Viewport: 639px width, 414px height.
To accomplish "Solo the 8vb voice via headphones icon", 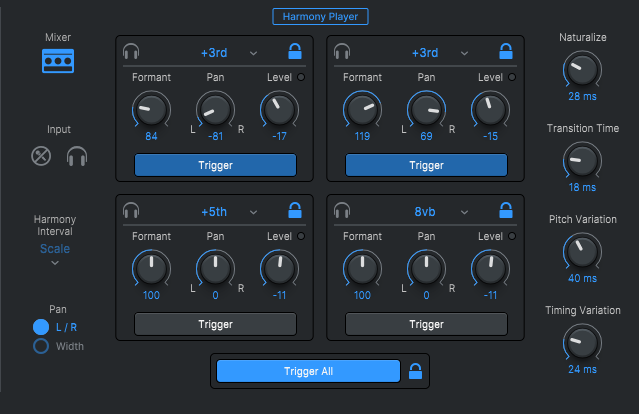I will pyautogui.click(x=342, y=211).
